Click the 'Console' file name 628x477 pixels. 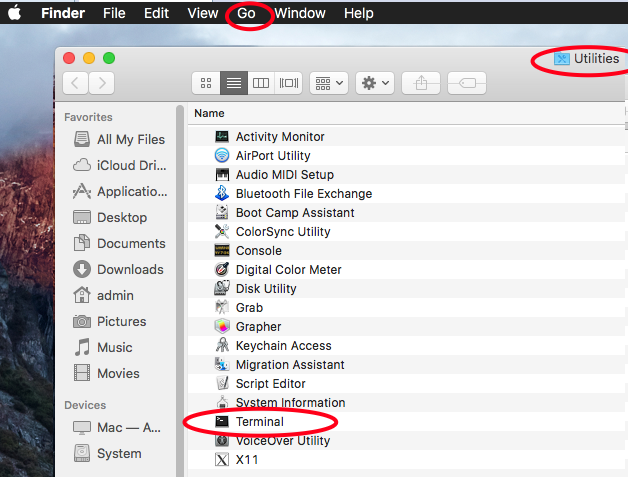click(259, 251)
